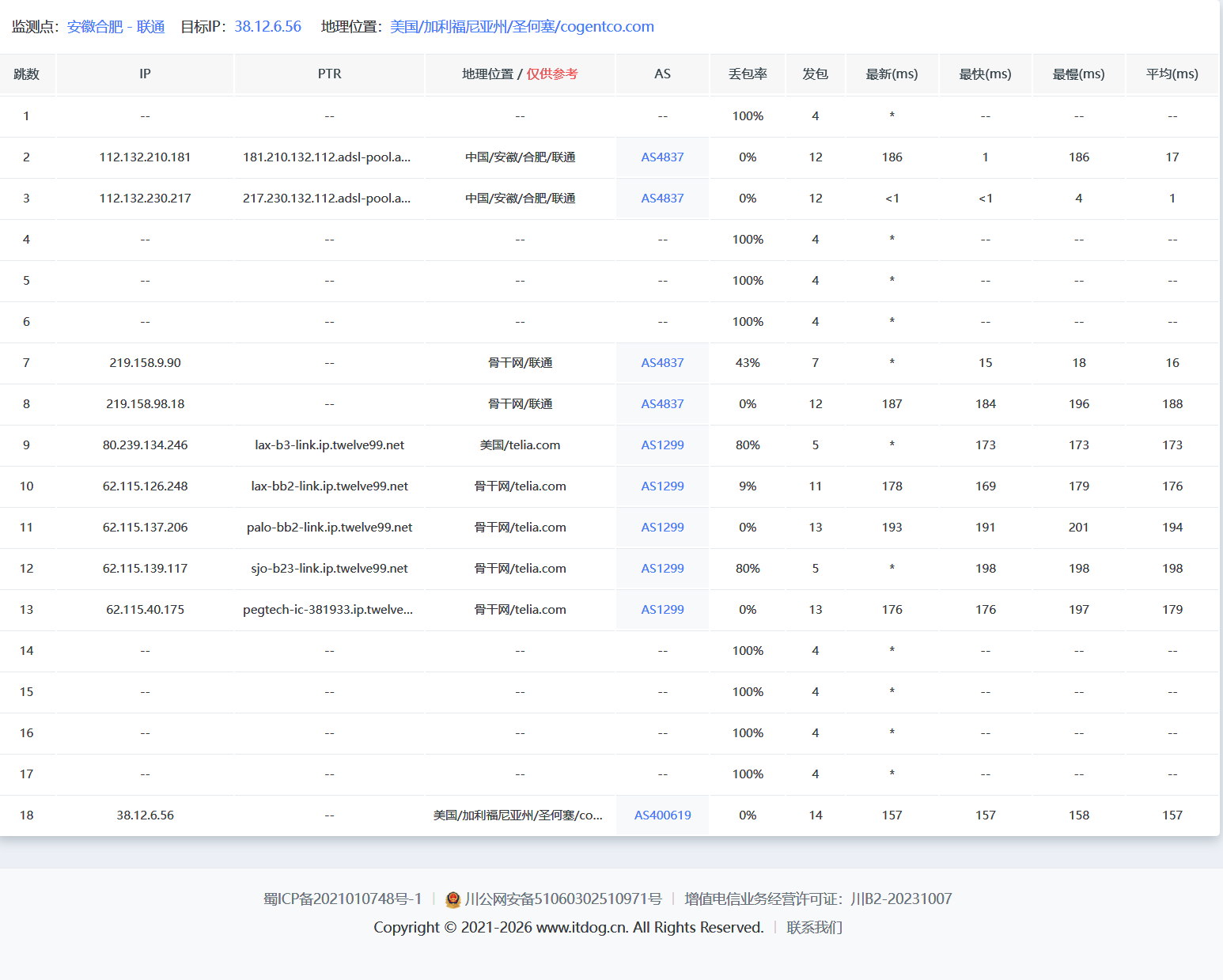Click the lax-b3-link.ip.twelve99.net PTR cell
The height and width of the screenshot is (980, 1223).
tap(329, 445)
